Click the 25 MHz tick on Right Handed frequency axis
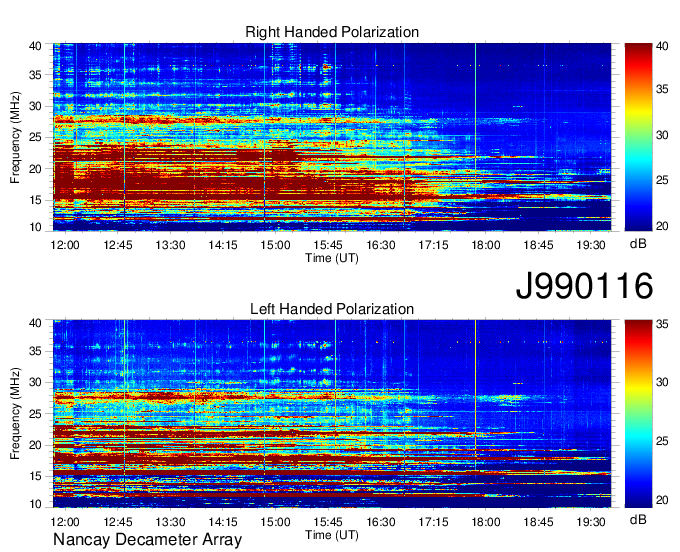Screen dimensions: 680x552 [35, 137]
